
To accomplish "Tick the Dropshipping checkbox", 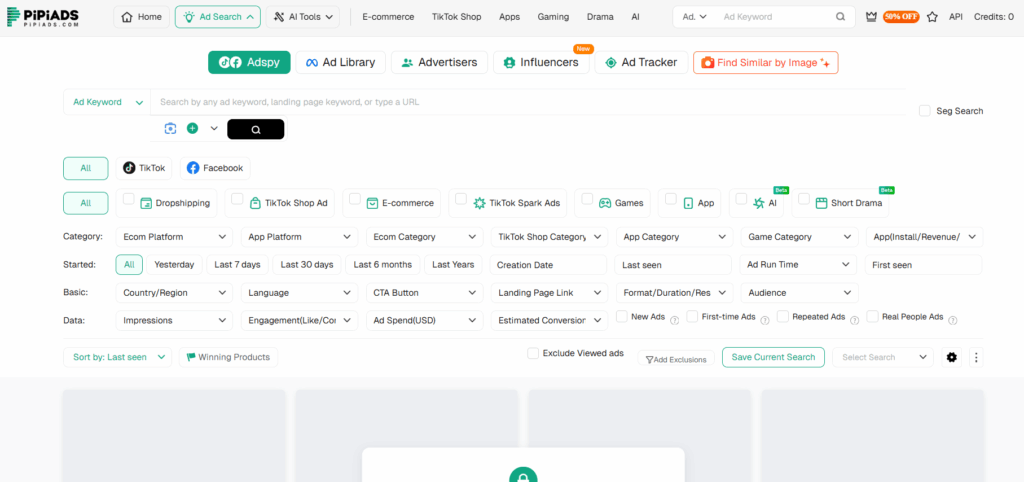I will pyautogui.click(x=128, y=199).
